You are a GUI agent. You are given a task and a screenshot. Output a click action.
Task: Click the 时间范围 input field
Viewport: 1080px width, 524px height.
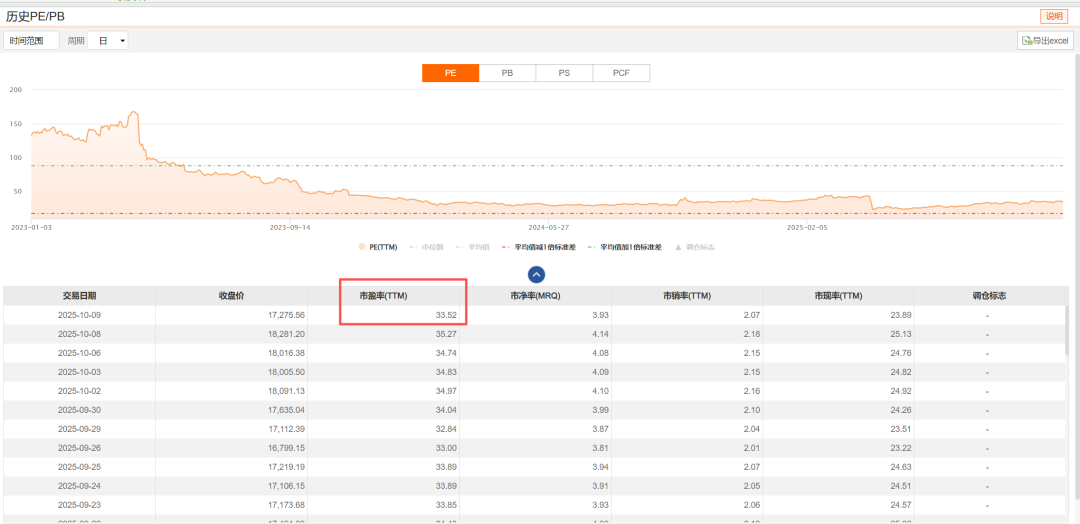(x=32, y=41)
